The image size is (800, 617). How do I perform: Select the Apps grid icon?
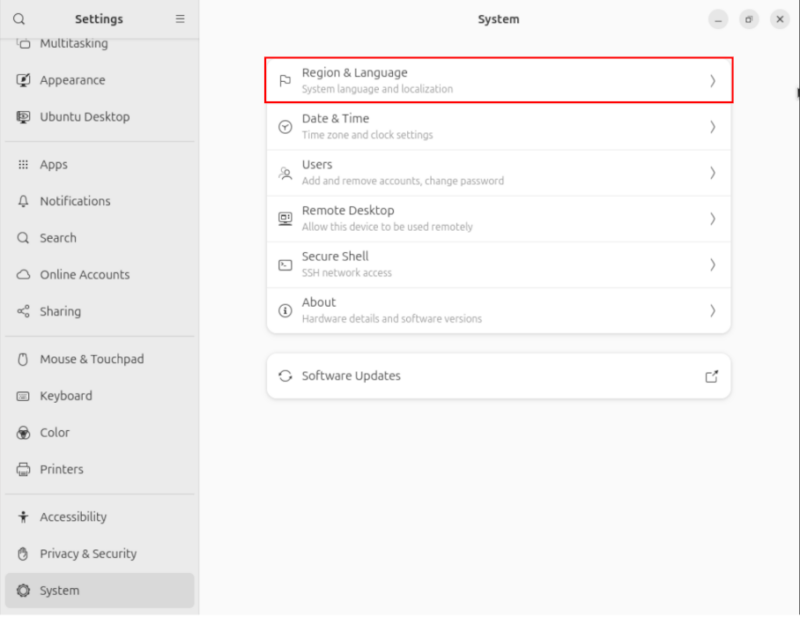click(x=25, y=164)
